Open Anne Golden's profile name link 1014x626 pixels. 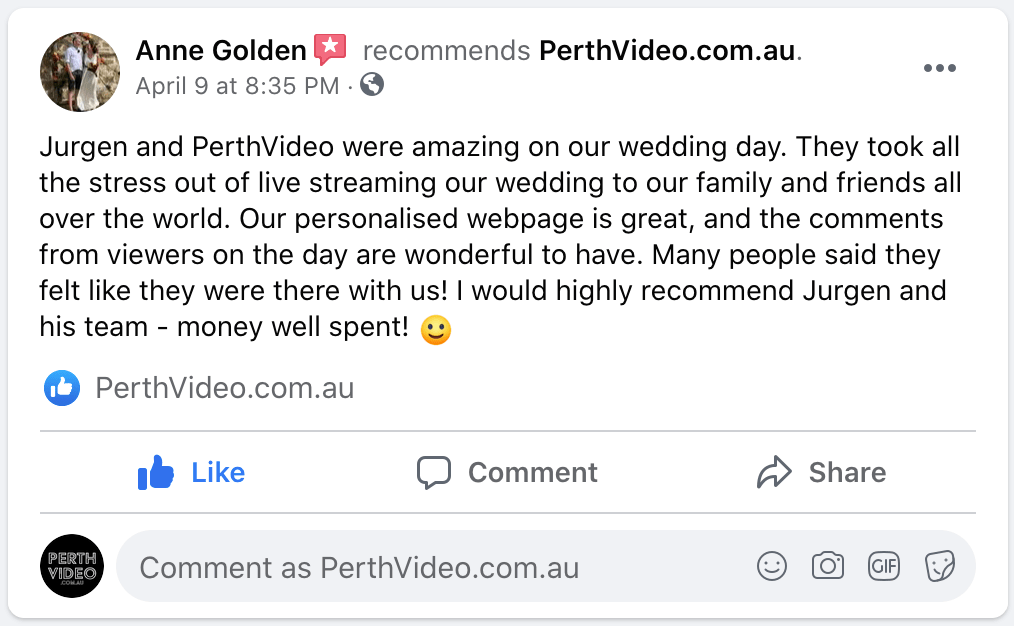(x=221, y=50)
